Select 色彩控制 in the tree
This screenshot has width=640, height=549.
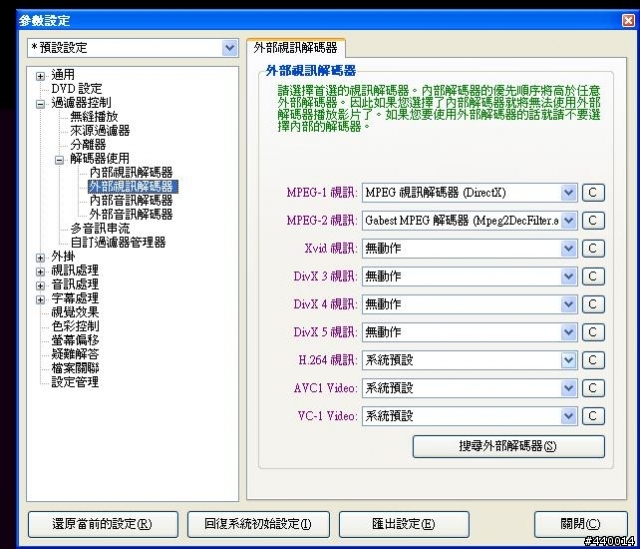pos(75,326)
